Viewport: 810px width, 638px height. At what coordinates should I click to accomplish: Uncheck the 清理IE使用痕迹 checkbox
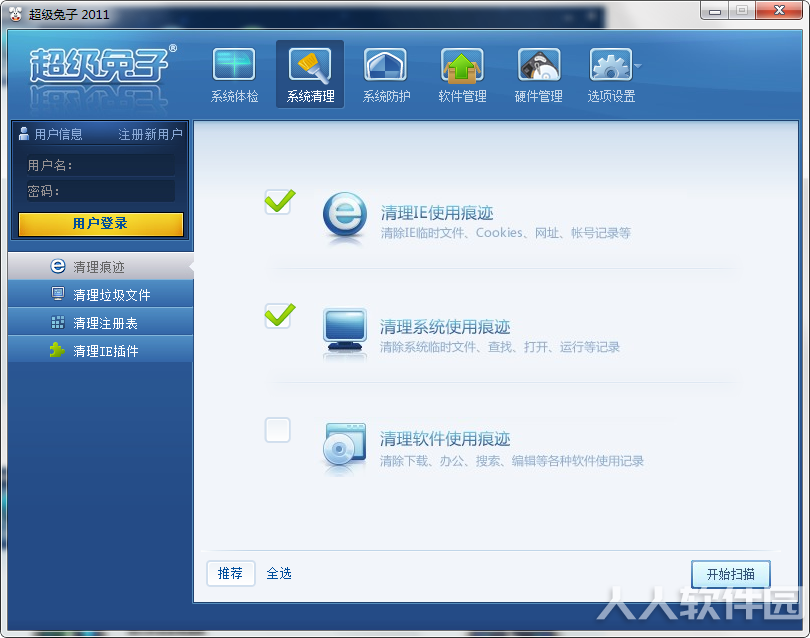278,202
